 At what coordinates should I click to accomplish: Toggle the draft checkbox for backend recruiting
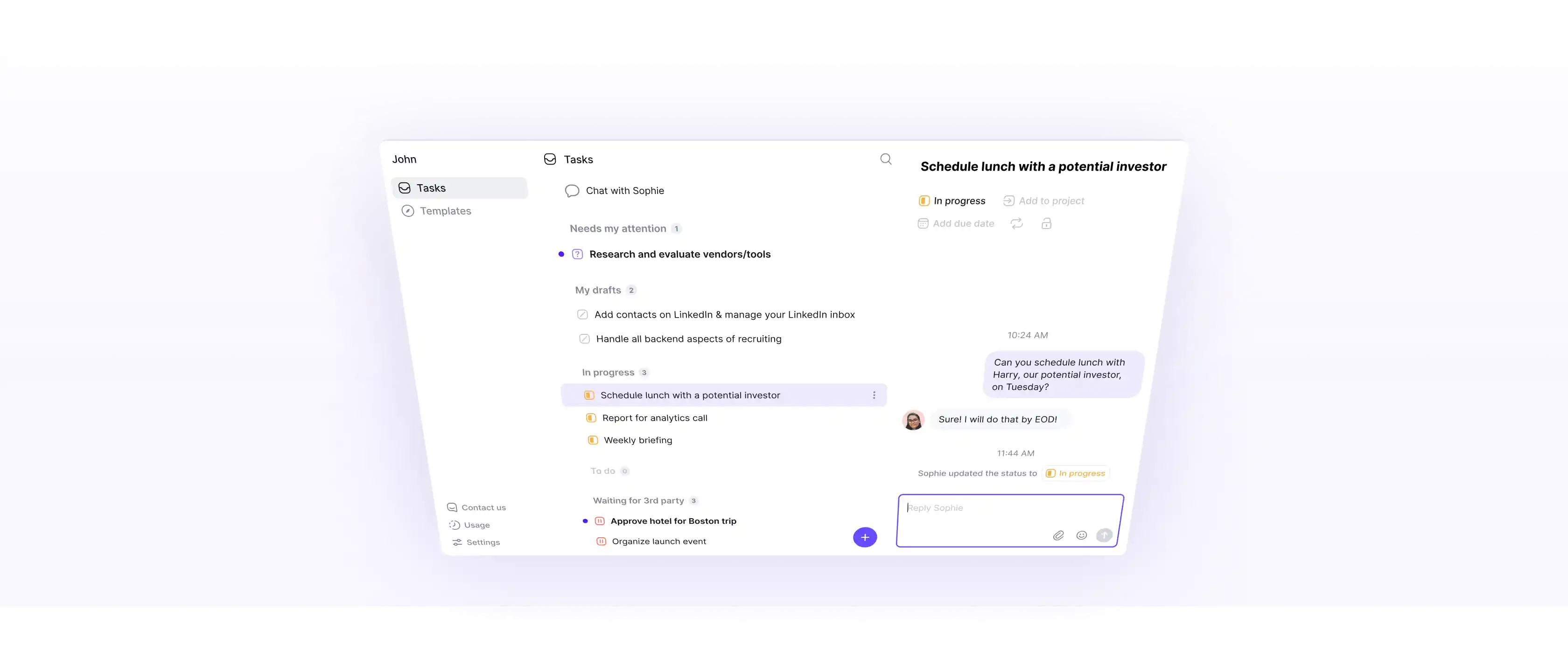584,339
